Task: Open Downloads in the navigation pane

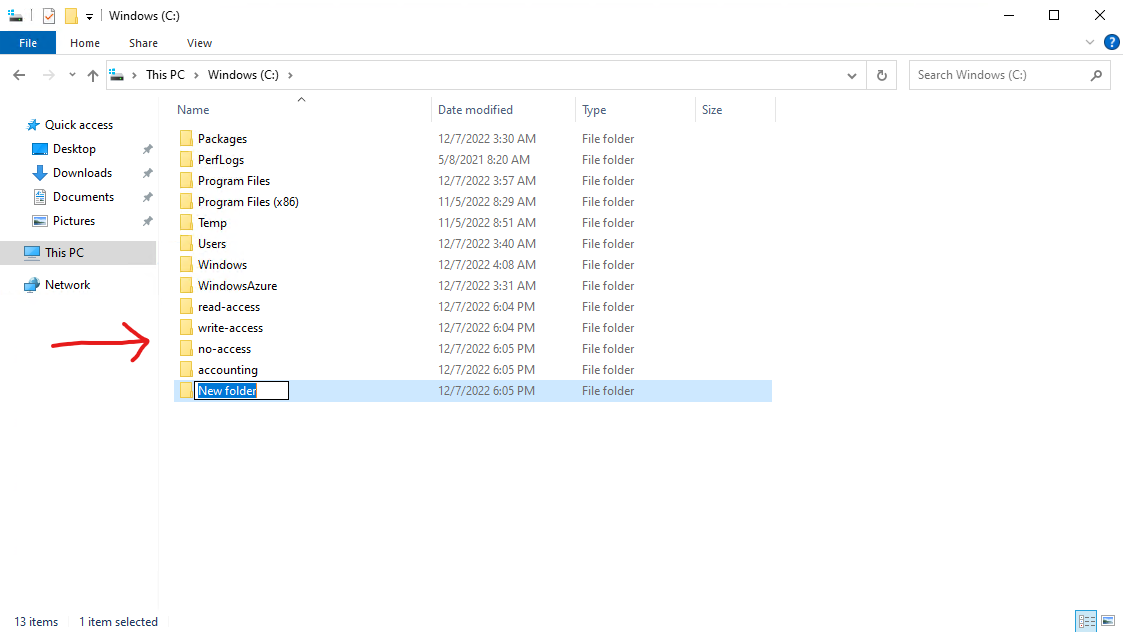Action: pyautogui.click(x=82, y=173)
